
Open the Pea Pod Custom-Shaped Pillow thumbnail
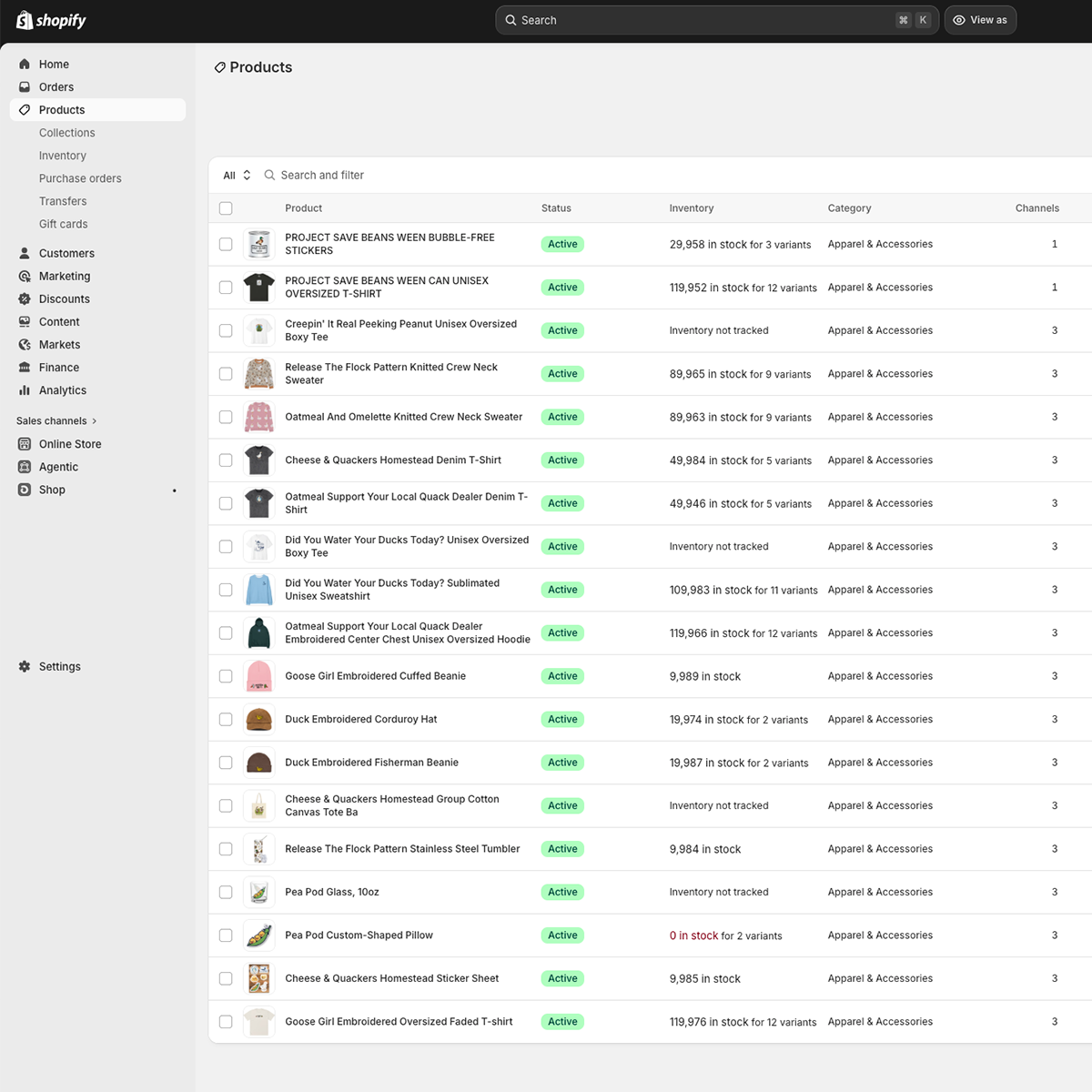tap(259, 935)
